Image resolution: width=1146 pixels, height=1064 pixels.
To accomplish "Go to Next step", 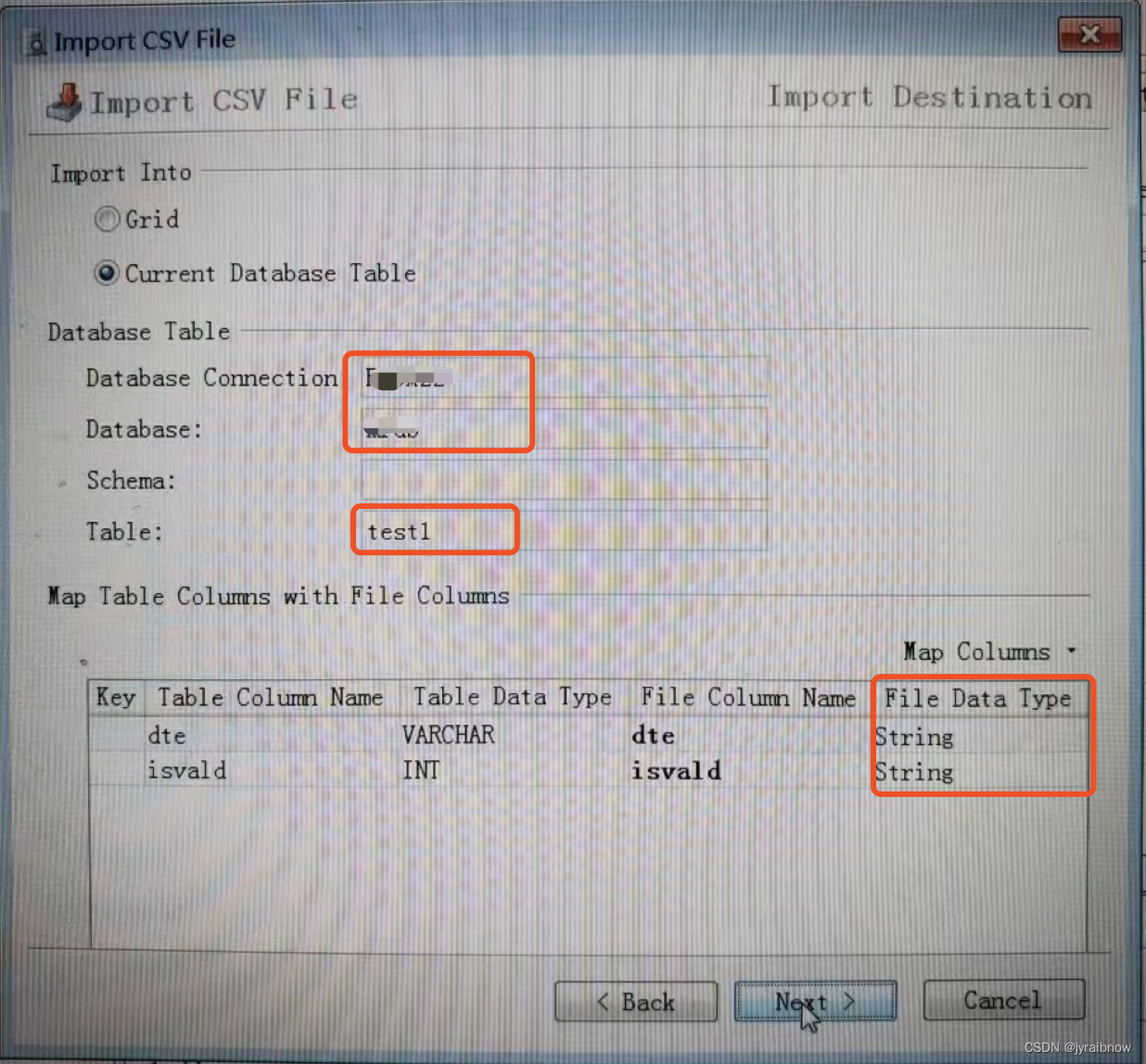I will tap(815, 1002).
